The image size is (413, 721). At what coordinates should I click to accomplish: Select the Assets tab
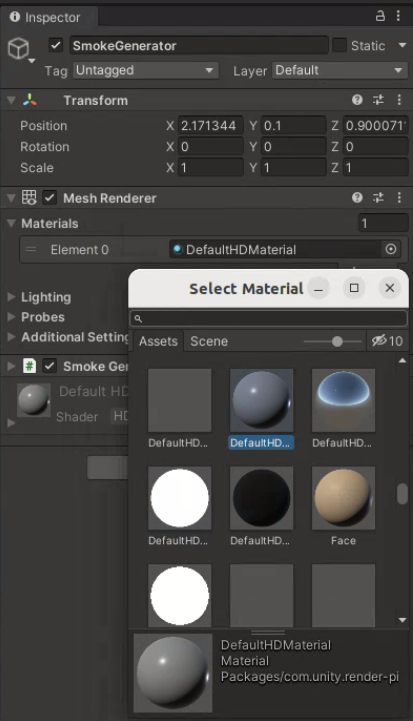(x=158, y=341)
